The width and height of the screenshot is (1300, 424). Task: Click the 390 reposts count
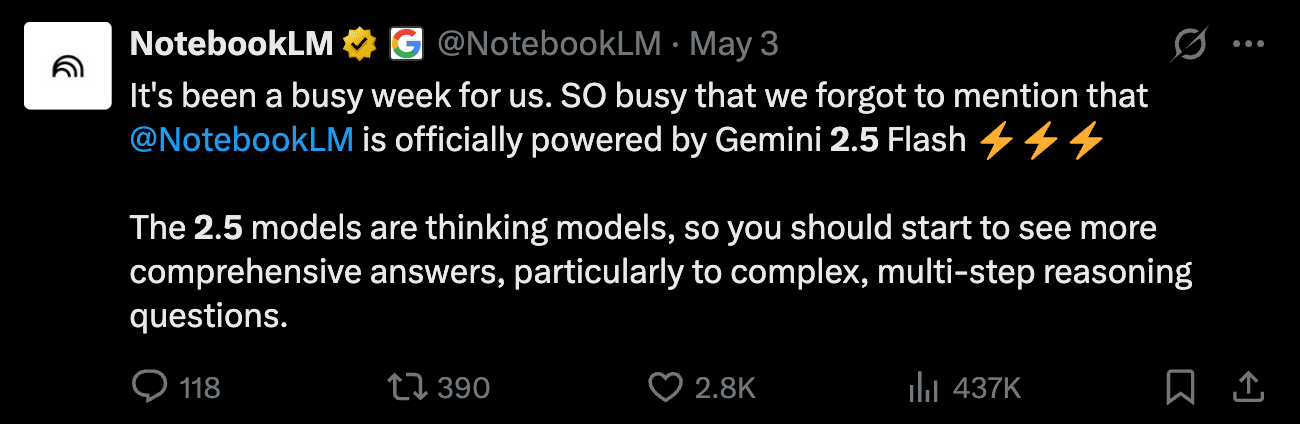click(x=464, y=388)
